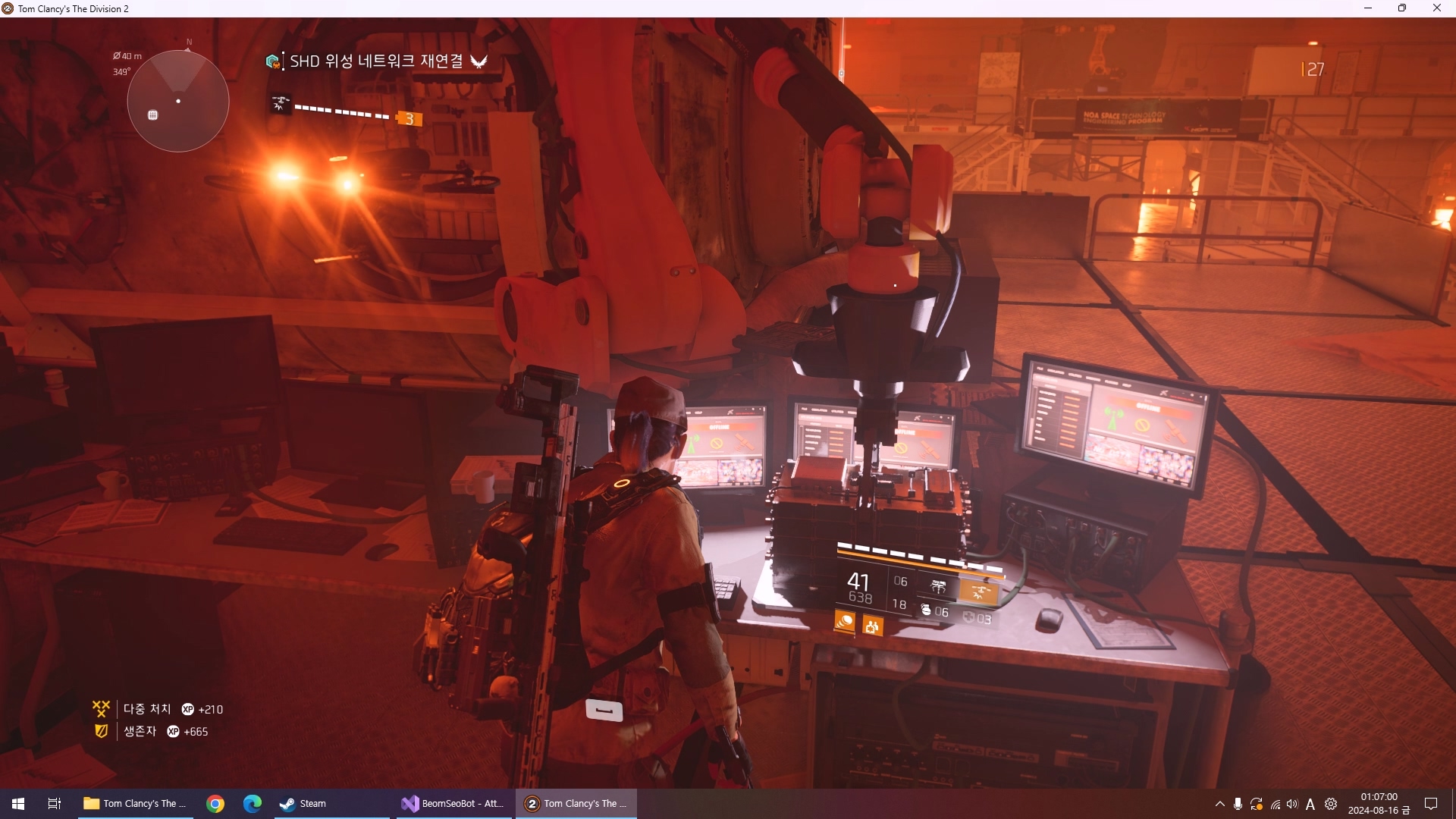Toggle the microphone tray icon

pyautogui.click(x=1238, y=804)
